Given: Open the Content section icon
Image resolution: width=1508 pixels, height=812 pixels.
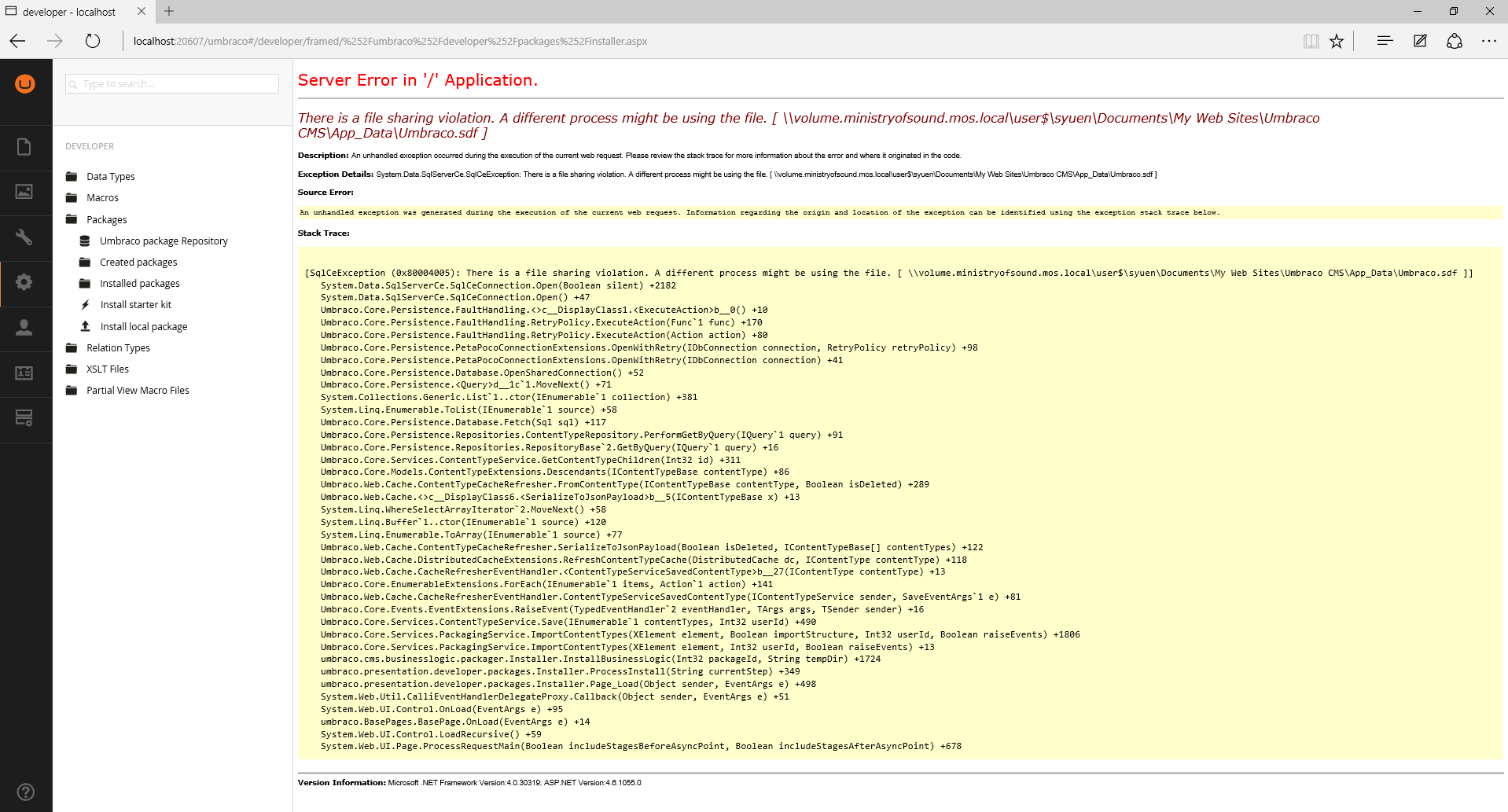Looking at the screenshot, I should pyautogui.click(x=24, y=147).
